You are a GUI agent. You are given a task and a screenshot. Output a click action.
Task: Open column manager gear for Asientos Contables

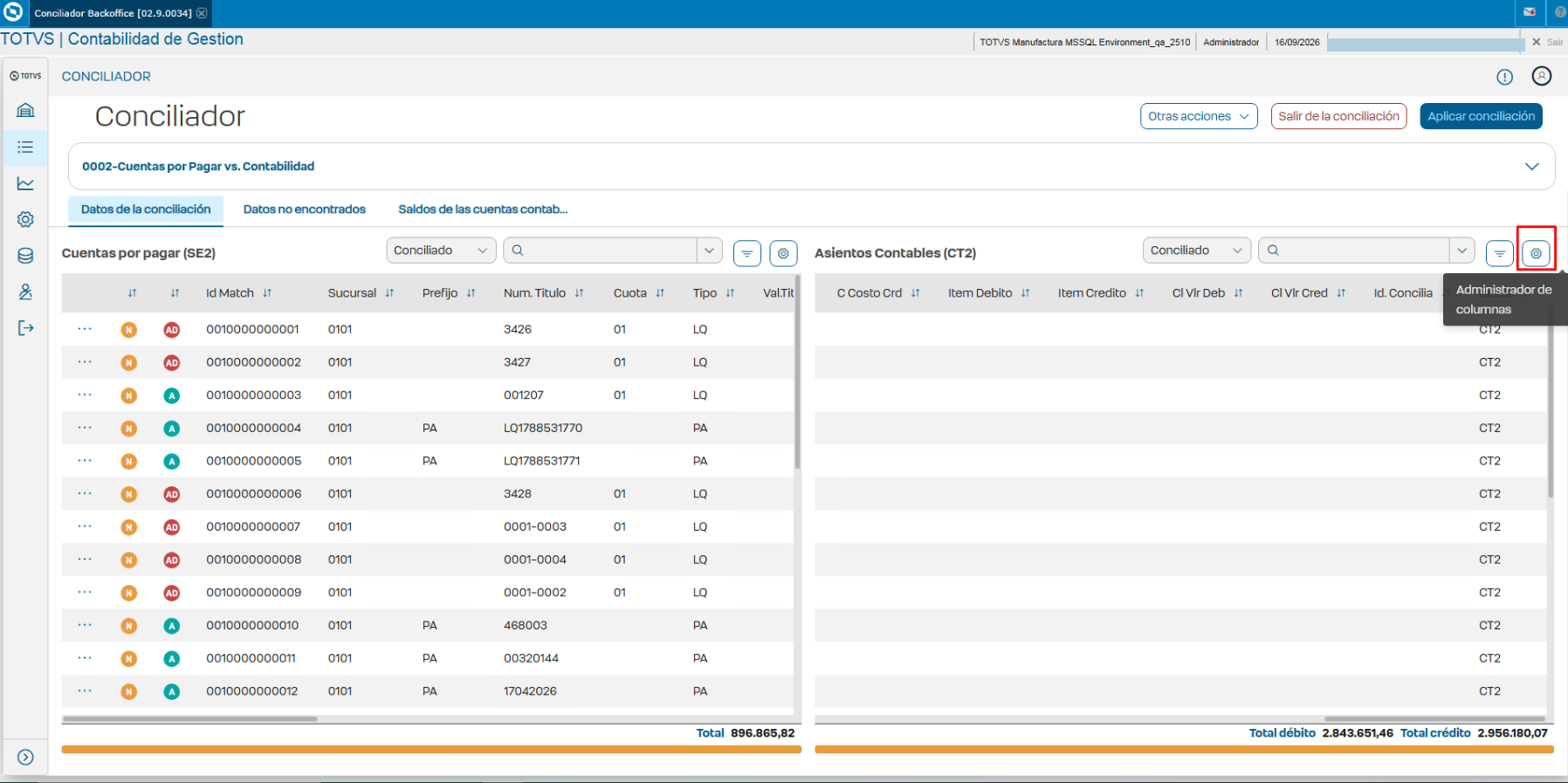click(x=1536, y=253)
